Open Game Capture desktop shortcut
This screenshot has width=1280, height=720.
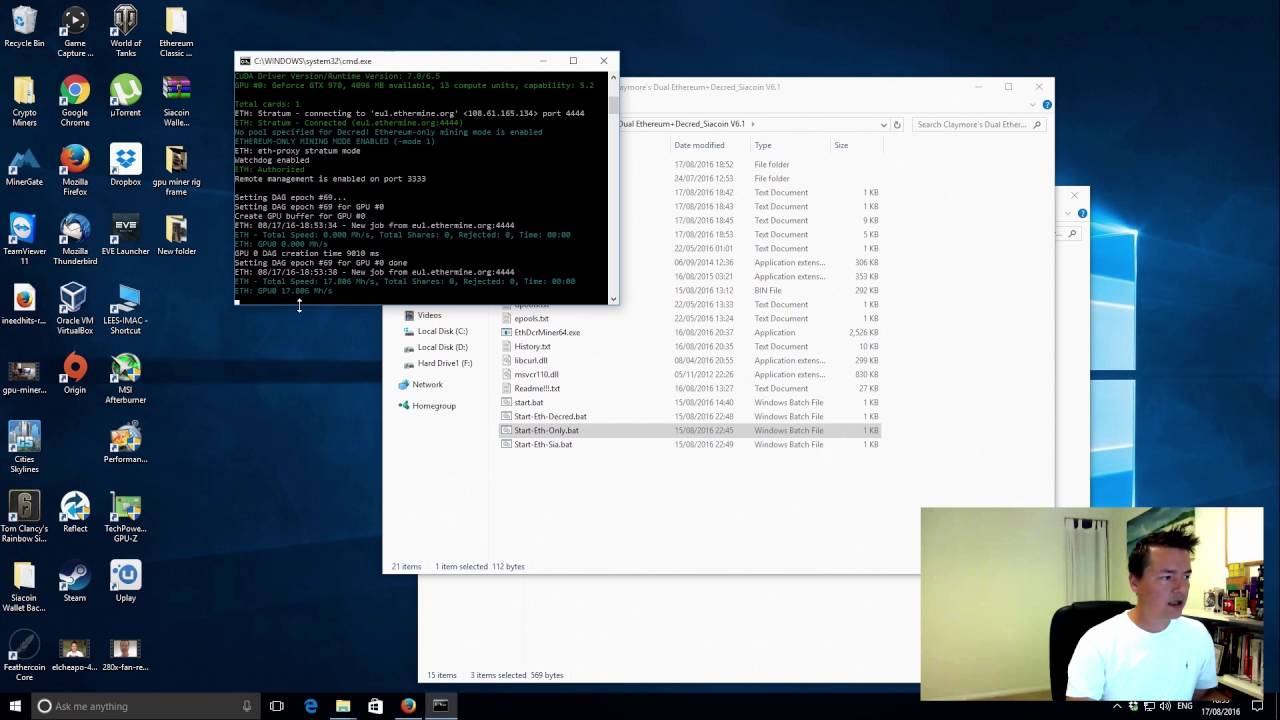(x=75, y=32)
